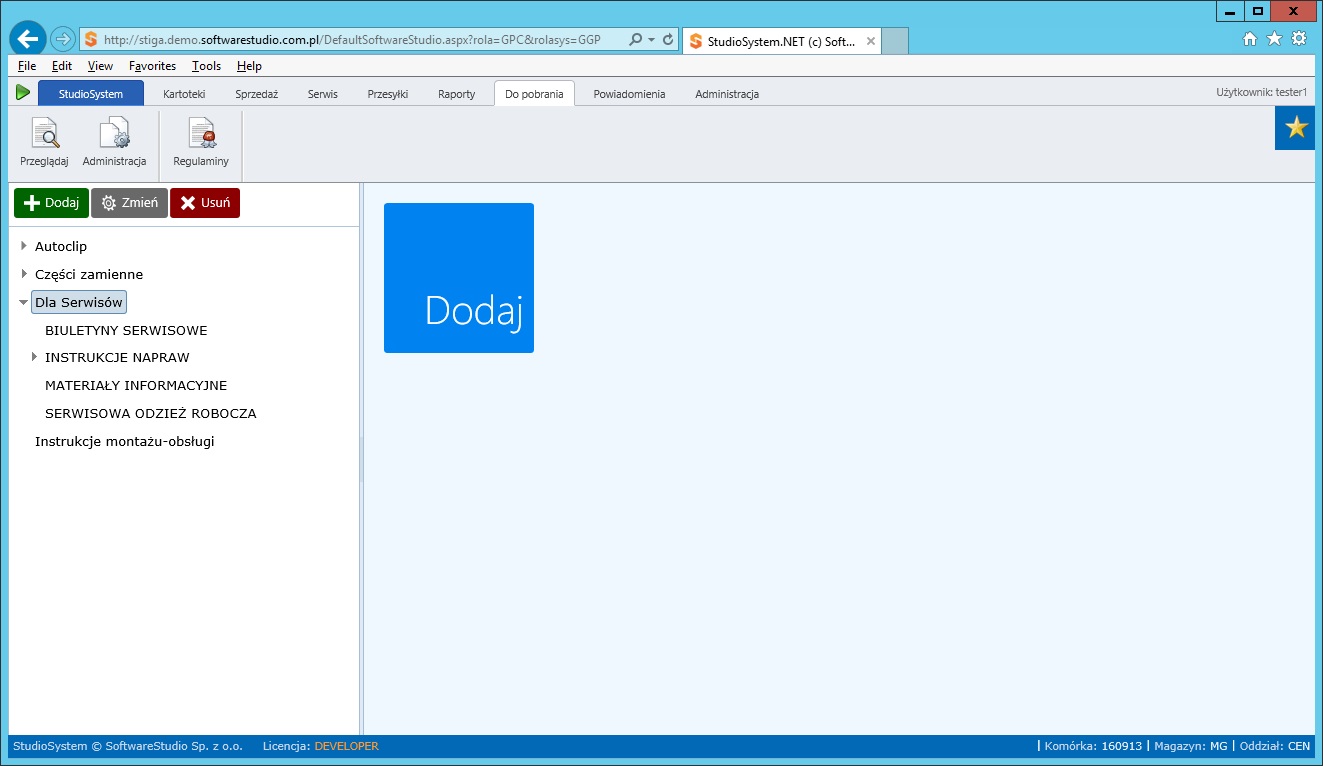Open the top Administracja tab

[x=727, y=94]
